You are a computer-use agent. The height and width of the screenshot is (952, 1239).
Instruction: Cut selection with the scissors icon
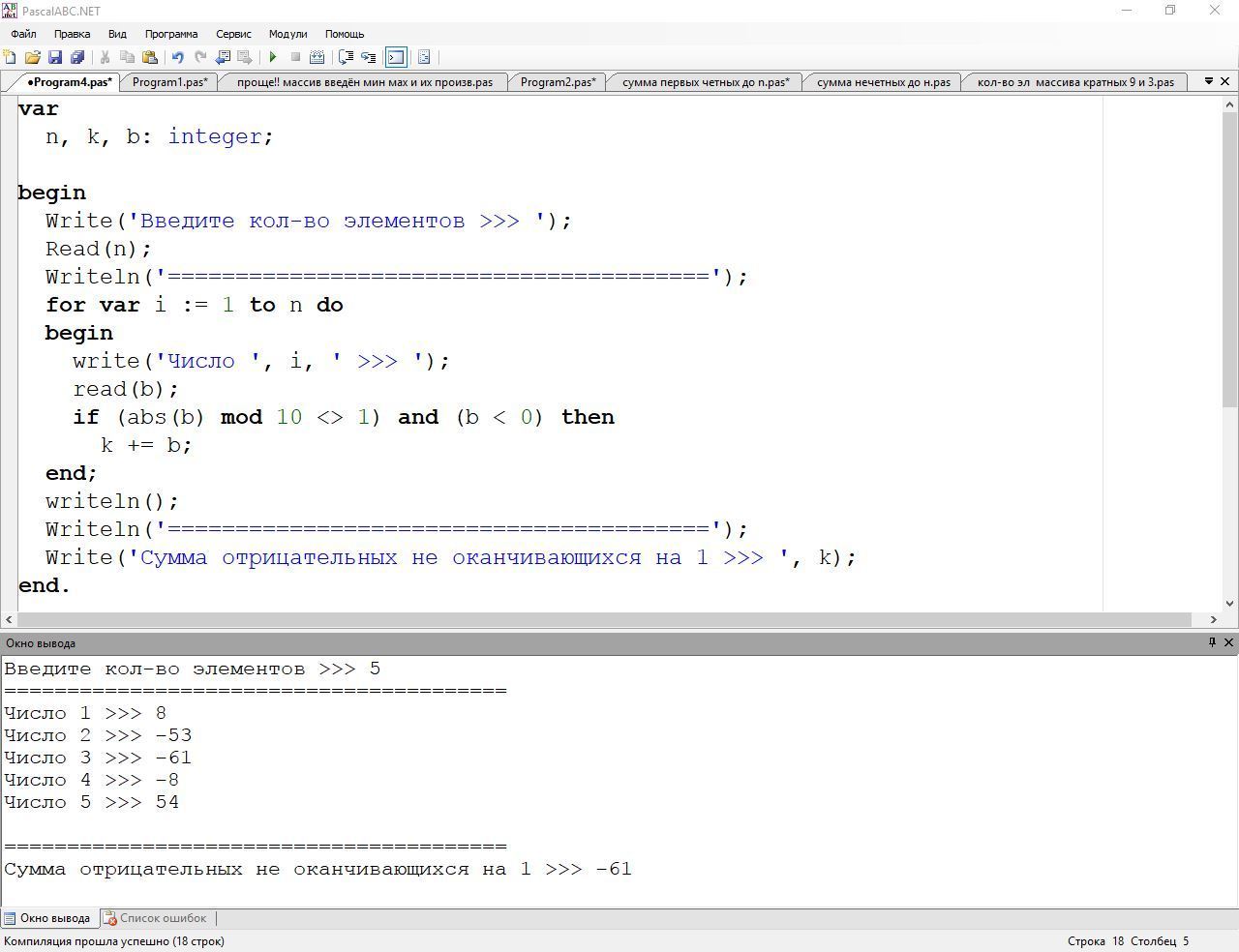click(105, 57)
